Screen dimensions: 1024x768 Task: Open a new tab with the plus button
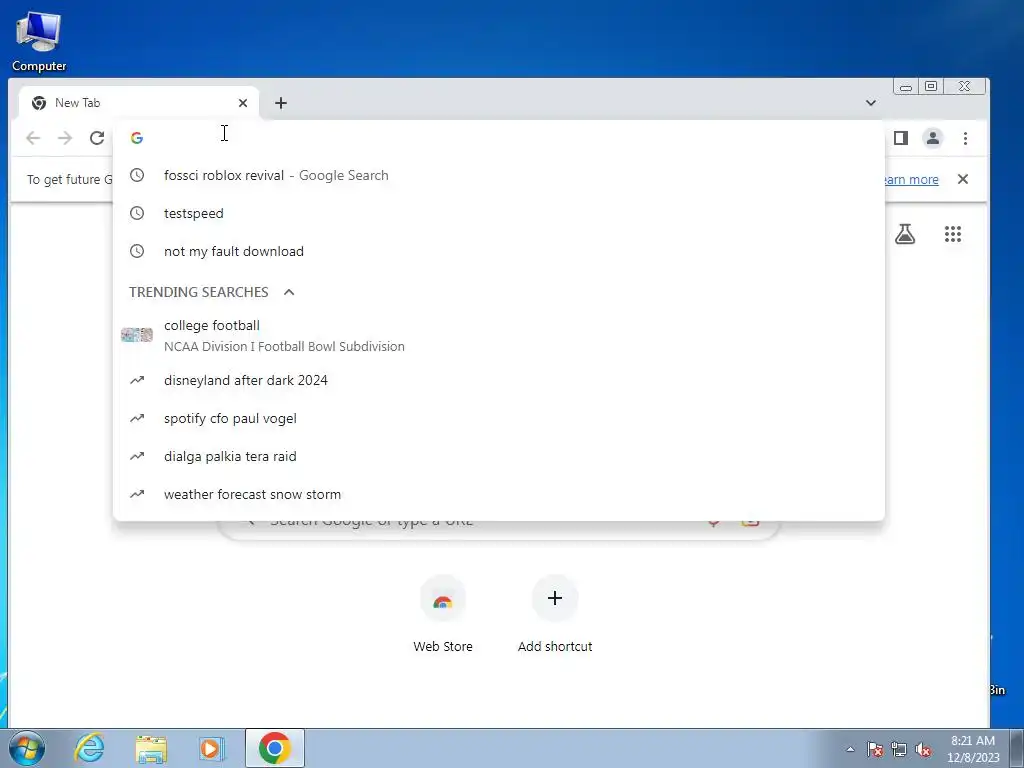tap(281, 103)
